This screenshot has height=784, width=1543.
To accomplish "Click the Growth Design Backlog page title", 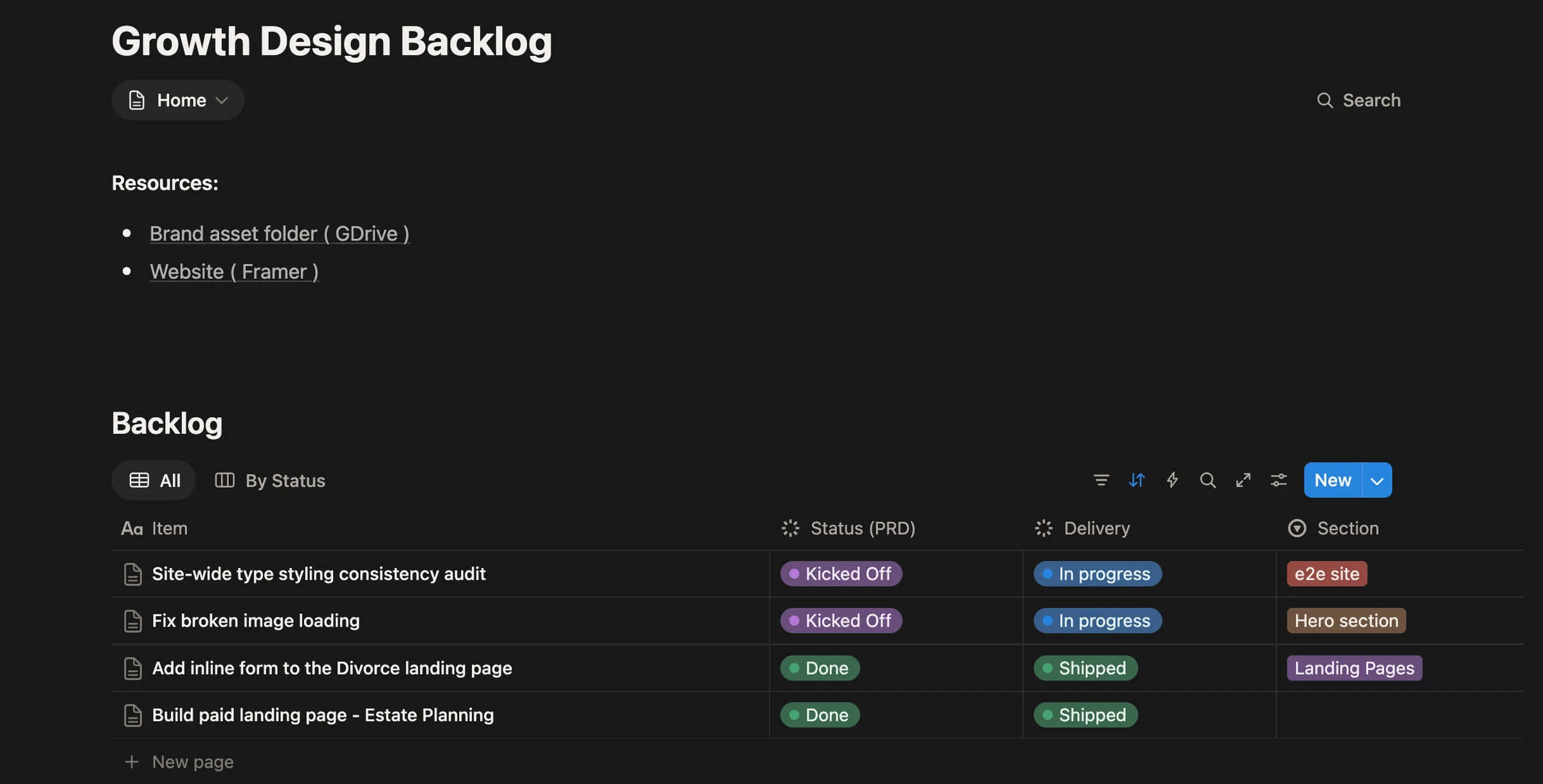I will click(332, 41).
